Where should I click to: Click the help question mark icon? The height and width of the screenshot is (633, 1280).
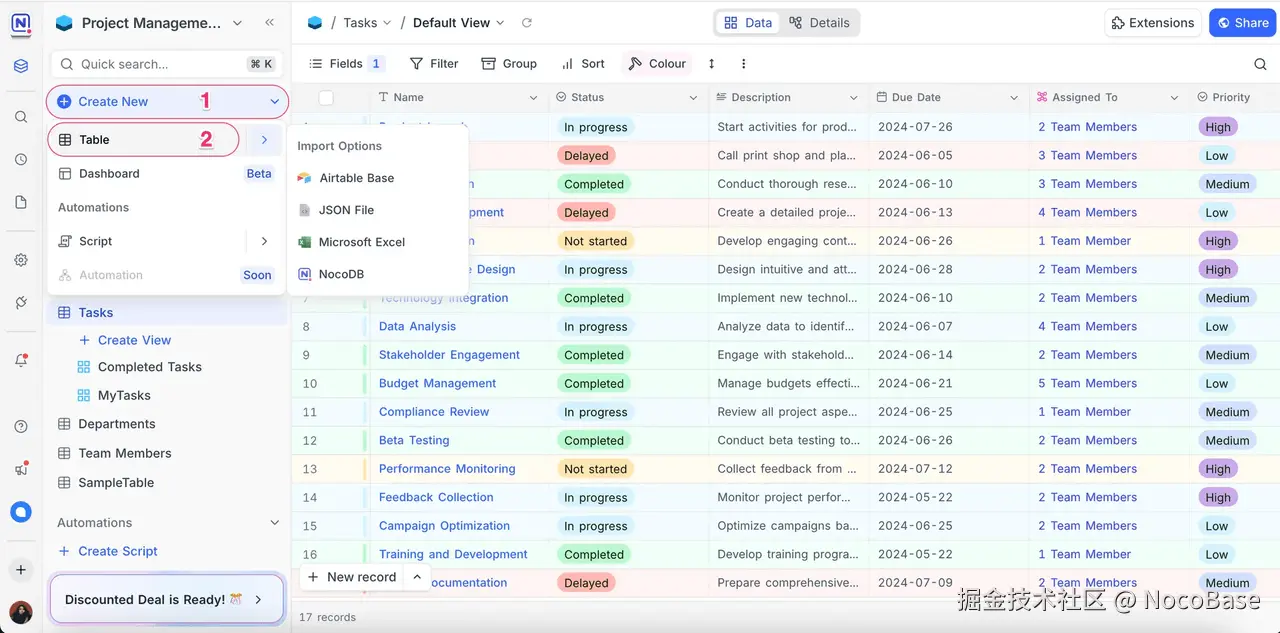tap(21, 427)
